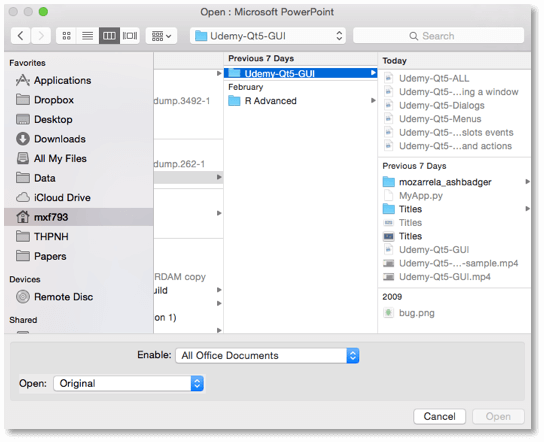This screenshot has height=442, width=544.
Task: Click the Today column header
Action: pyautogui.click(x=394, y=61)
